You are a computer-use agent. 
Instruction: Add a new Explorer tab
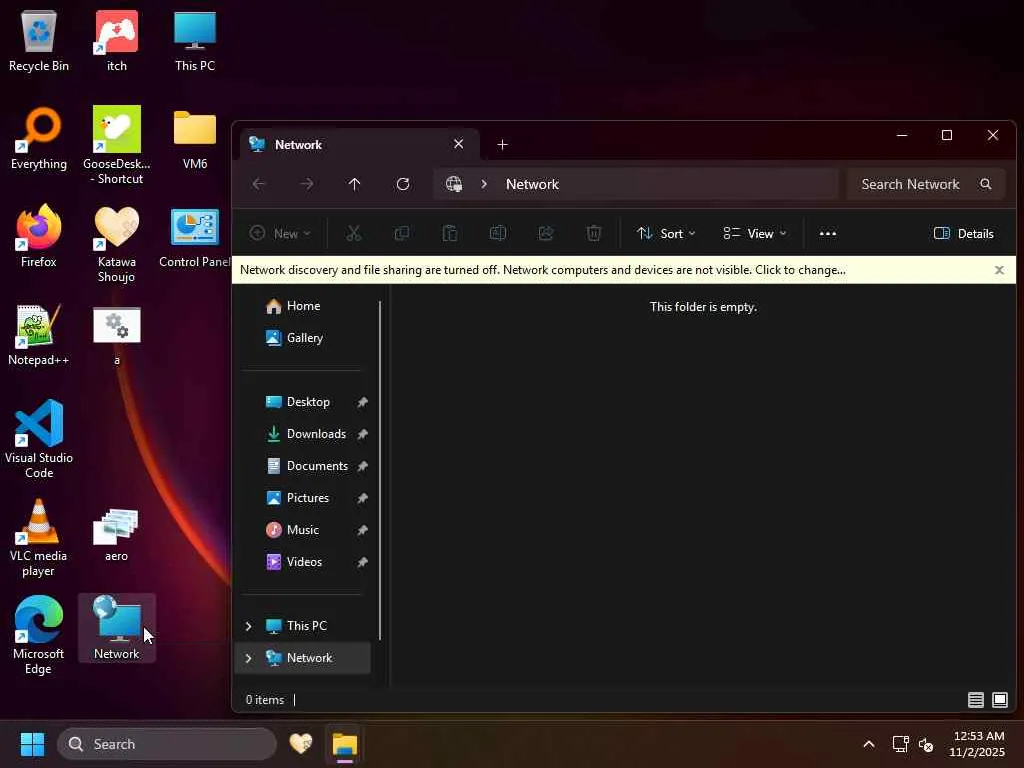(x=502, y=144)
